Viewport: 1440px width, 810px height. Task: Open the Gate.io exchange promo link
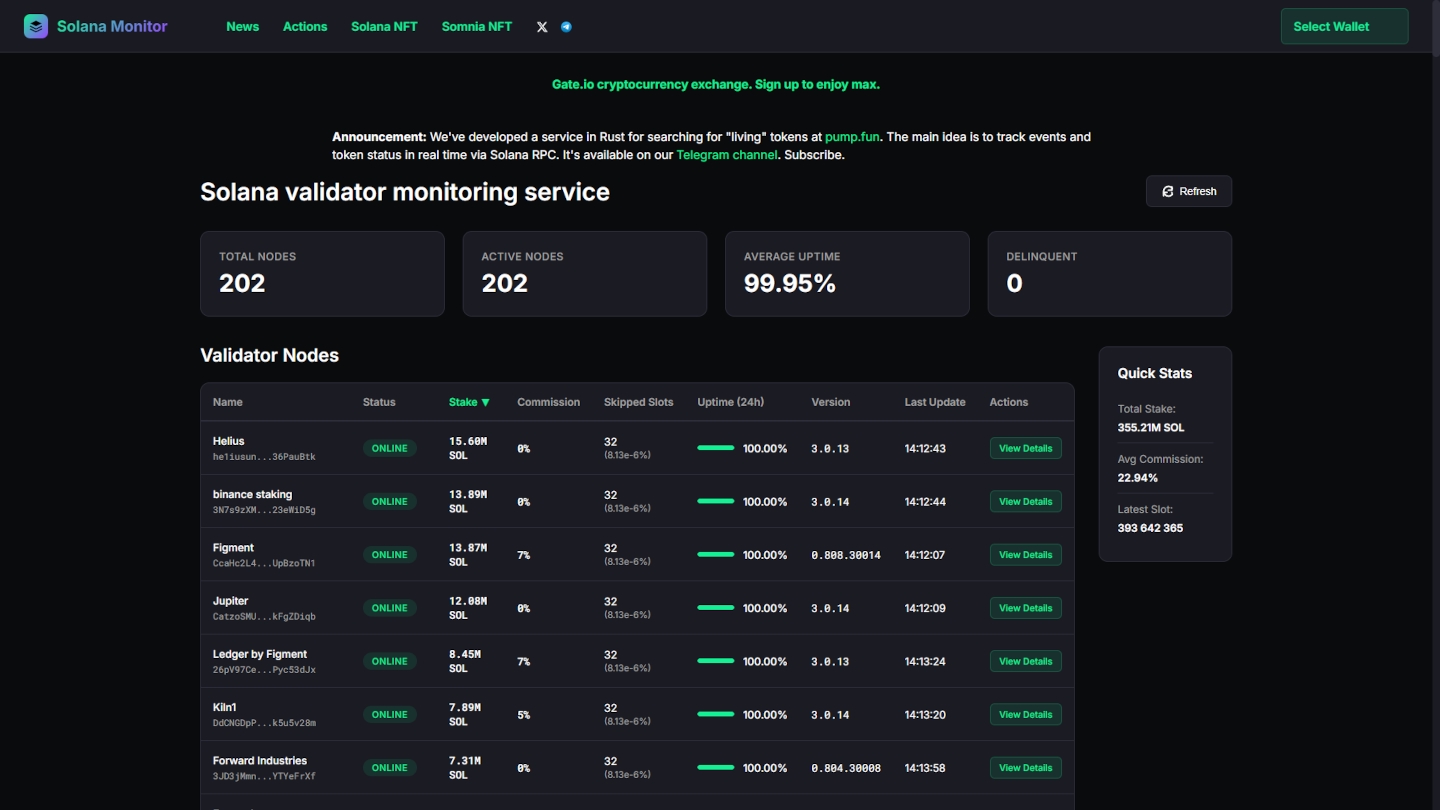[716, 85]
